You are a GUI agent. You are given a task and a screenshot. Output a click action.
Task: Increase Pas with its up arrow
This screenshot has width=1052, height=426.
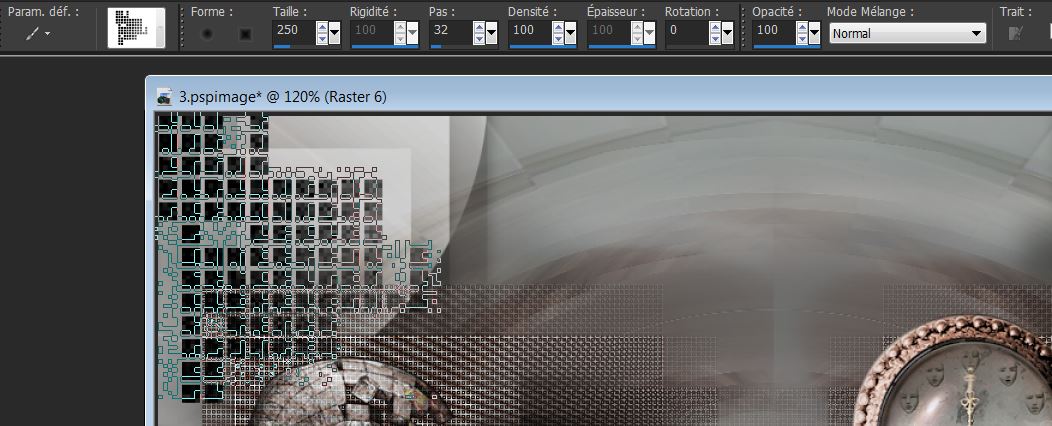[x=479, y=27]
